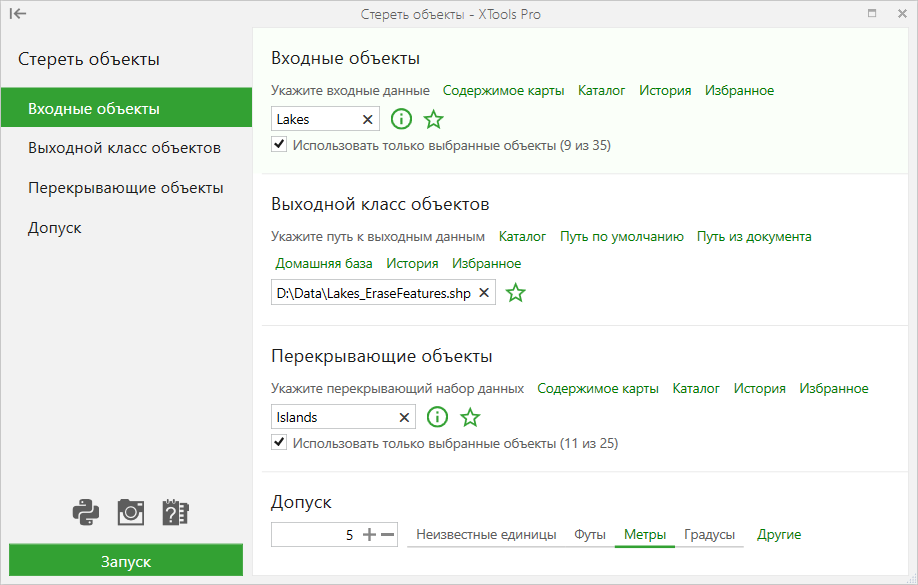Clear the Islands overlay field

pos(404,418)
